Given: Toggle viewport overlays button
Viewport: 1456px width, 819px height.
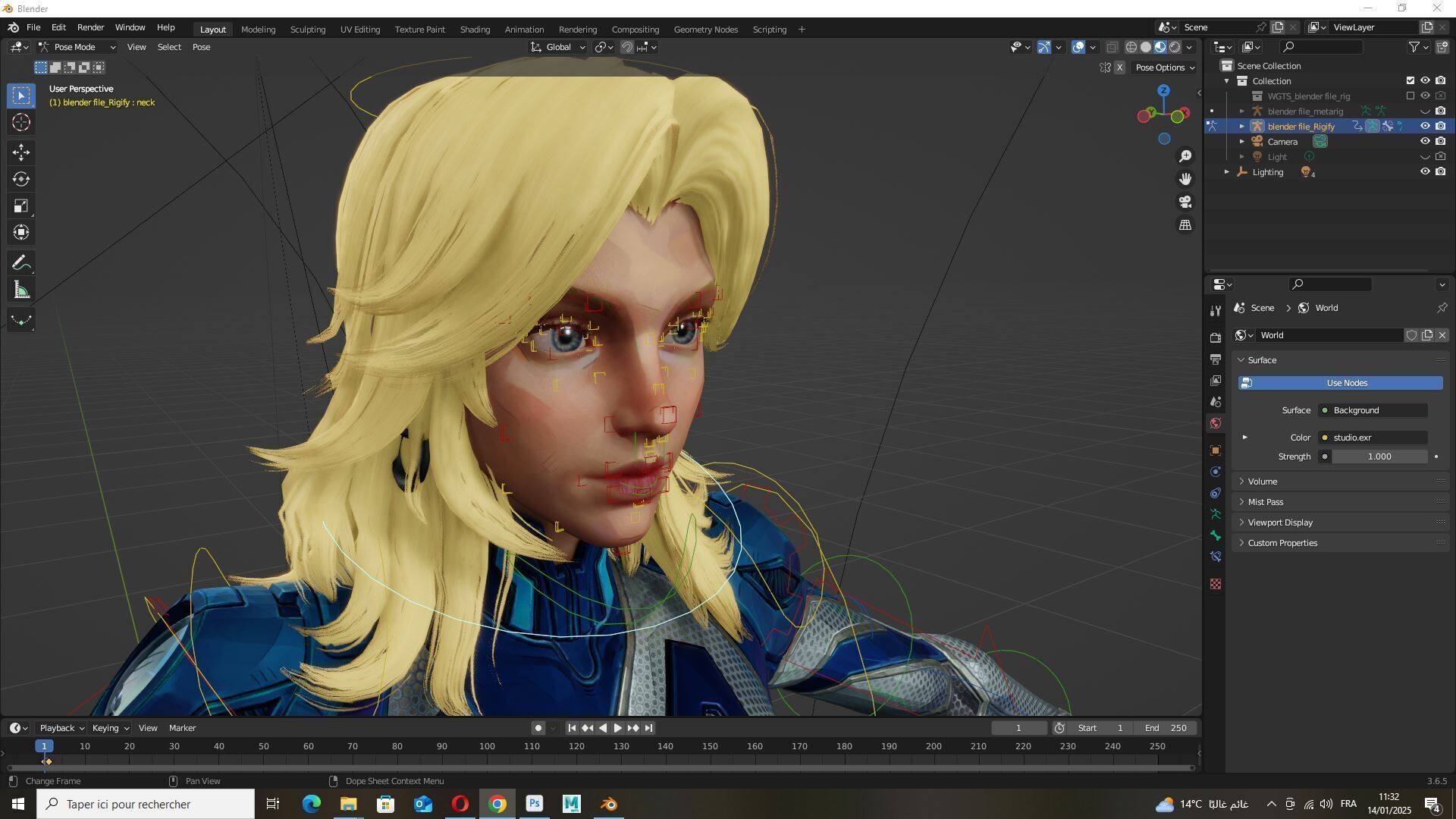Looking at the screenshot, I should pyautogui.click(x=1078, y=47).
